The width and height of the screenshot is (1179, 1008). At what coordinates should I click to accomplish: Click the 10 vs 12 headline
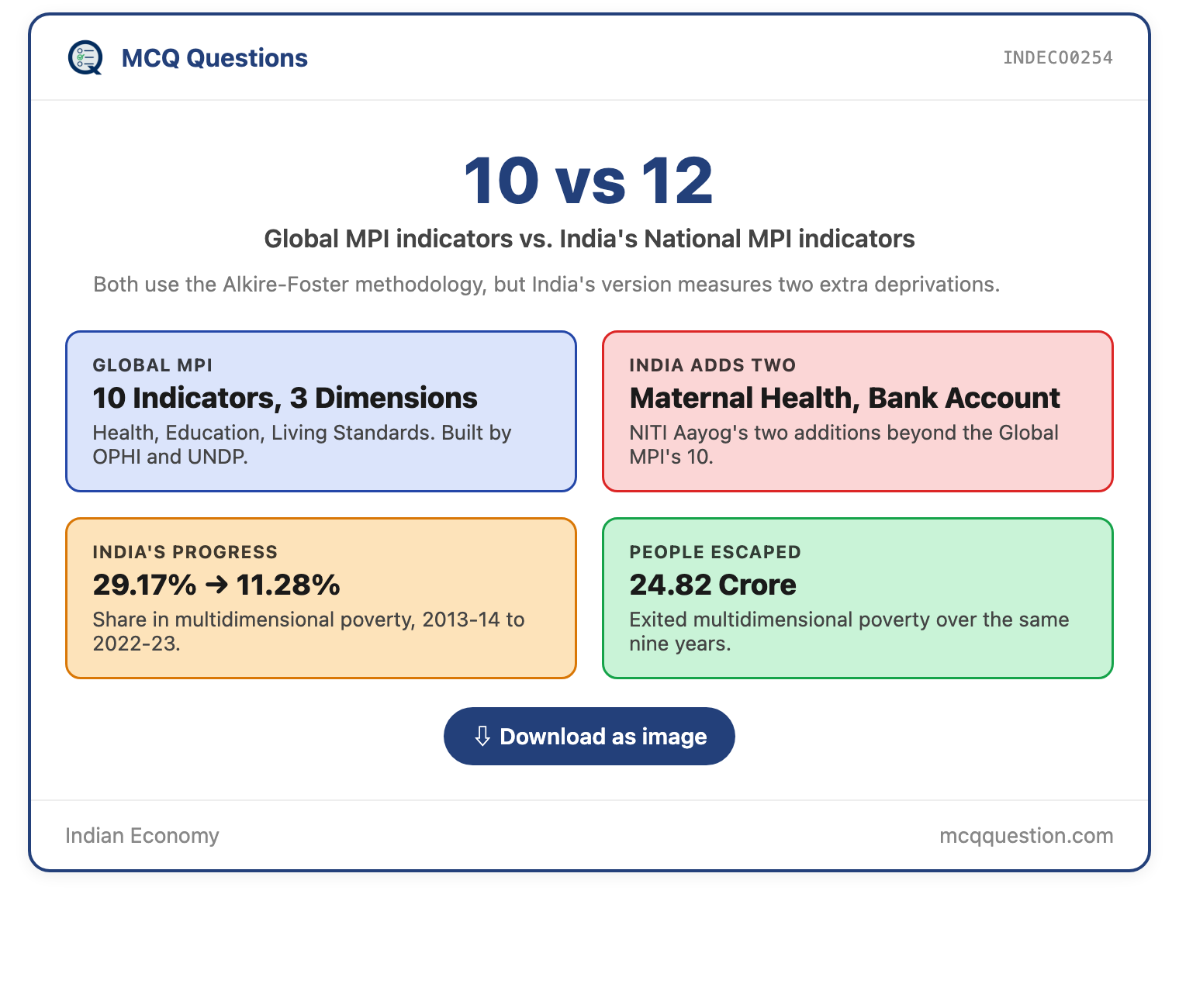(x=589, y=181)
